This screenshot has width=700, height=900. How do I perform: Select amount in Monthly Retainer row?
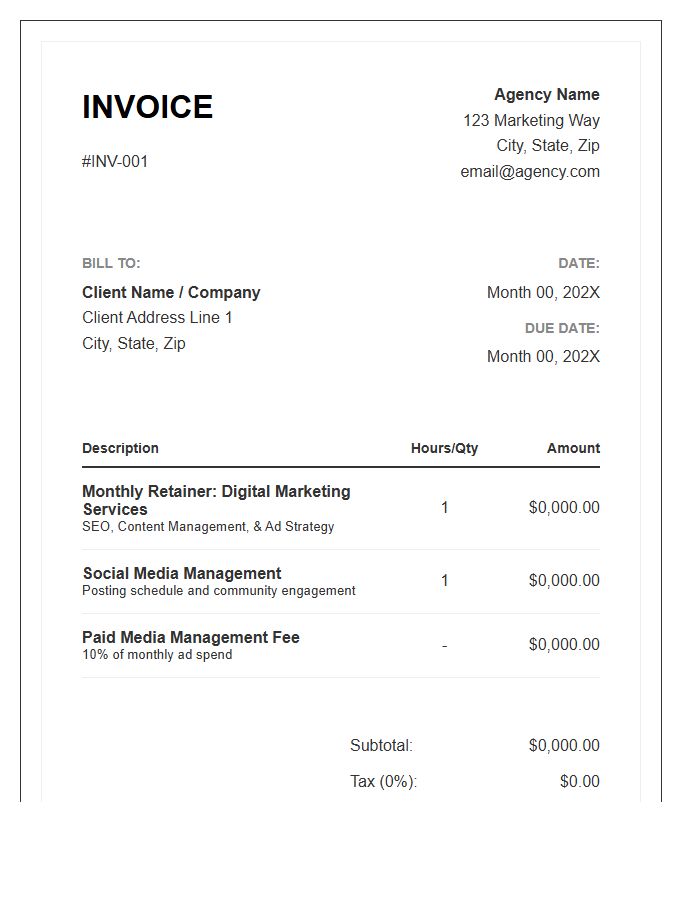click(x=564, y=507)
